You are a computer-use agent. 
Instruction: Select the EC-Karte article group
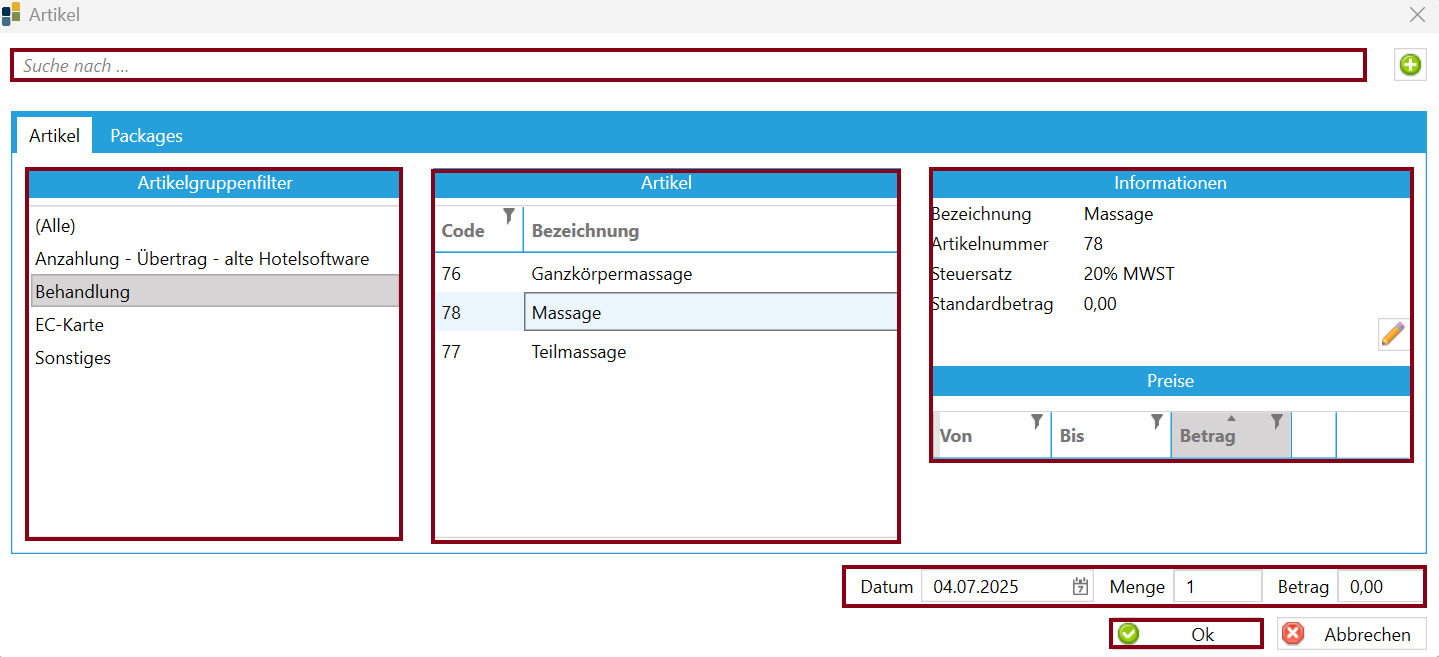(215, 325)
